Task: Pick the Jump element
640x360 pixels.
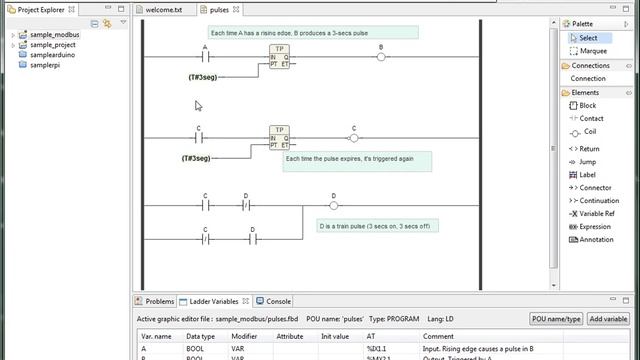Action: (x=582, y=162)
